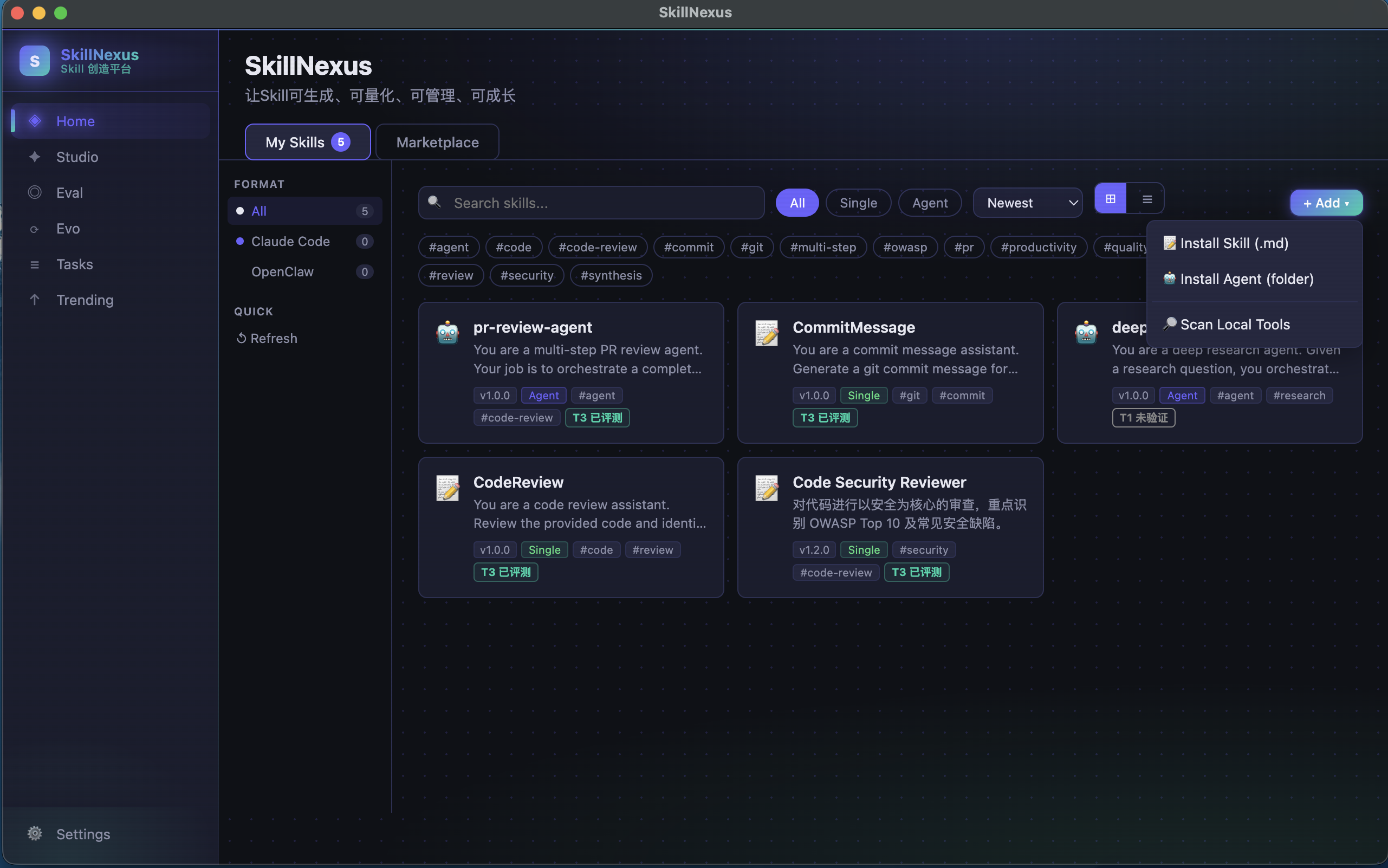Select the Single filter pill
Viewport: 1388px width, 868px height.
[x=858, y=203]
